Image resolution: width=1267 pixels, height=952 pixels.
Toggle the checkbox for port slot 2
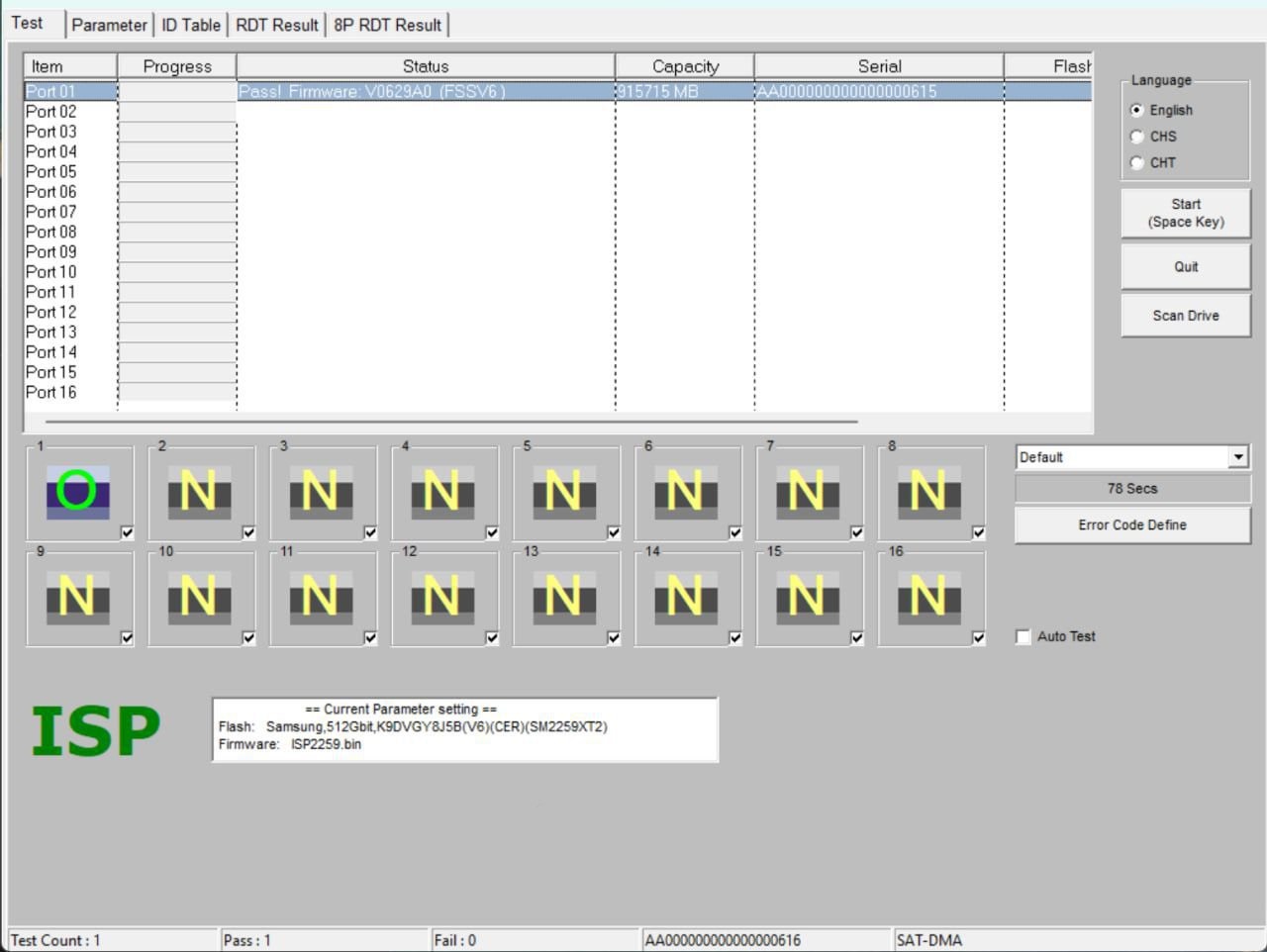point(248,532)
